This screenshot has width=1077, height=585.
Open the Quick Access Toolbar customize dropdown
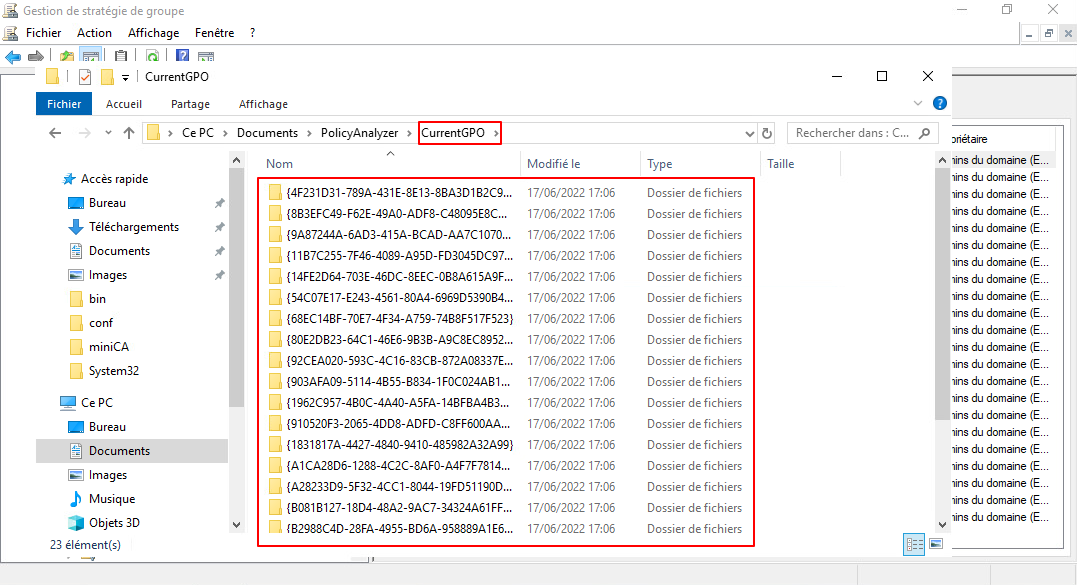125,78
